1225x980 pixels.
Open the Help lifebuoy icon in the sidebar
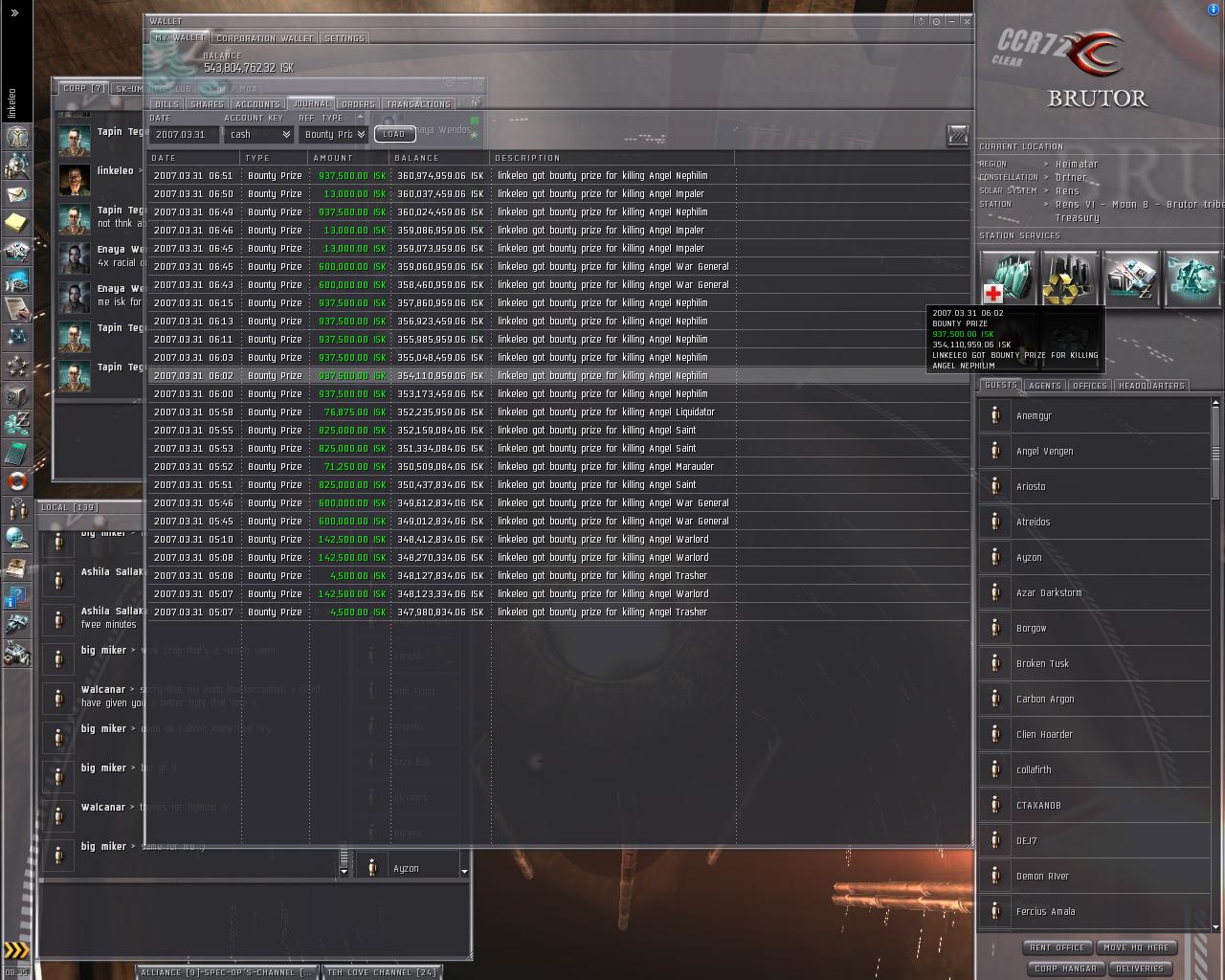point(16,480)
